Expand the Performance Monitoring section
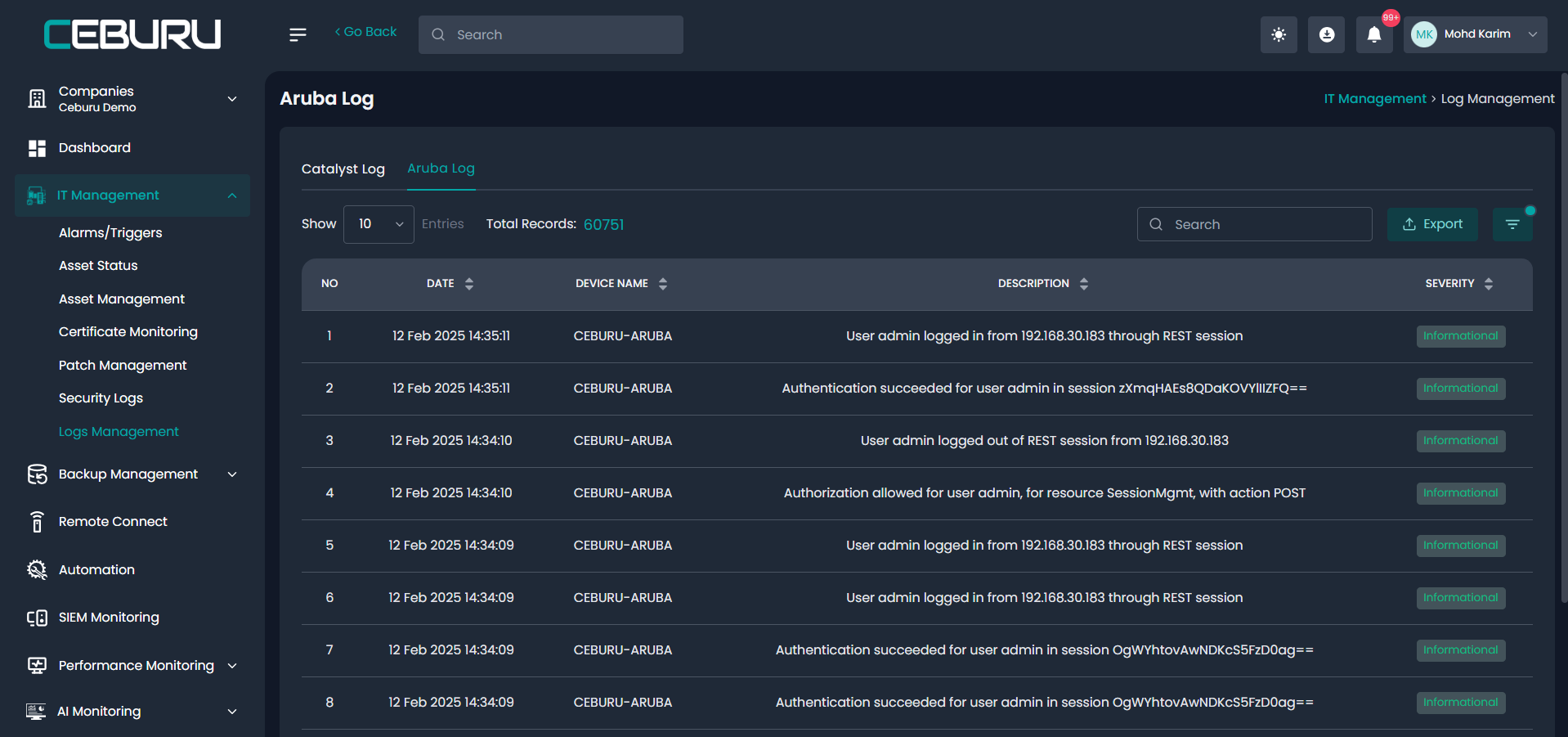Screen dimensions: 1568x737 pyautogui.click(x=232, y=666)
